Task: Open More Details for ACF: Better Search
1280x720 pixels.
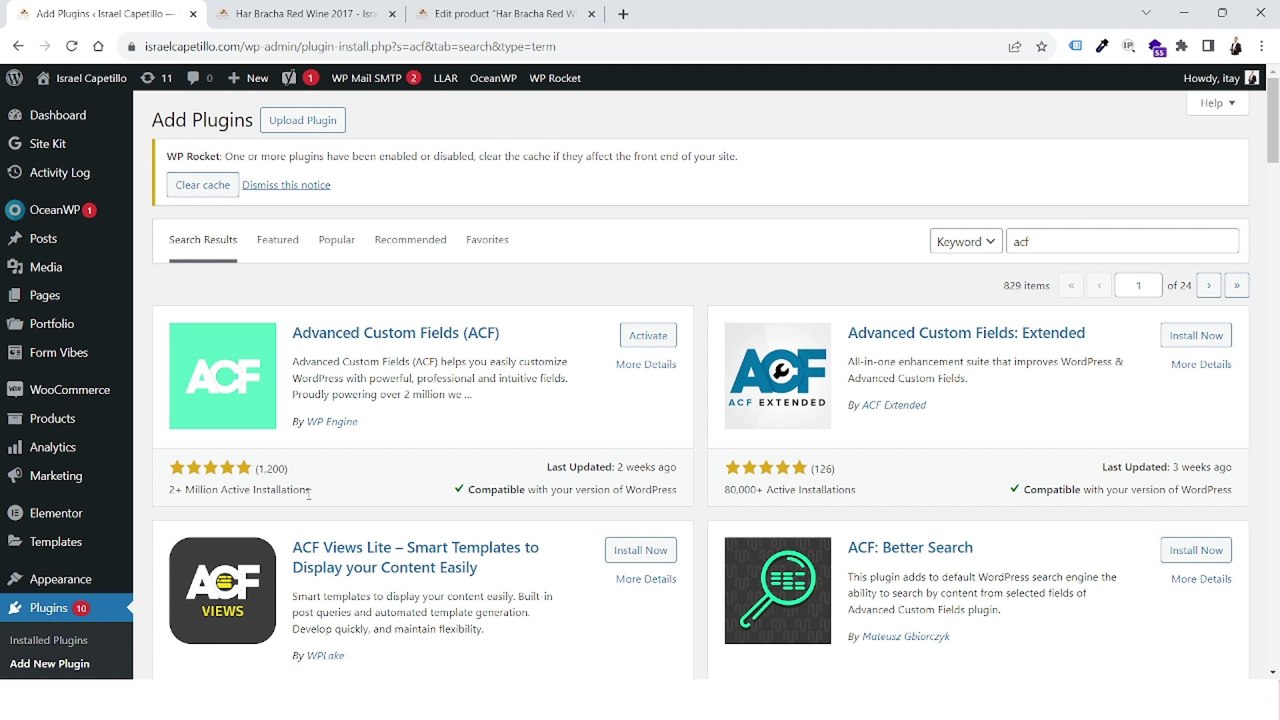Action: pyautogui.click(x=1201, y=579)
